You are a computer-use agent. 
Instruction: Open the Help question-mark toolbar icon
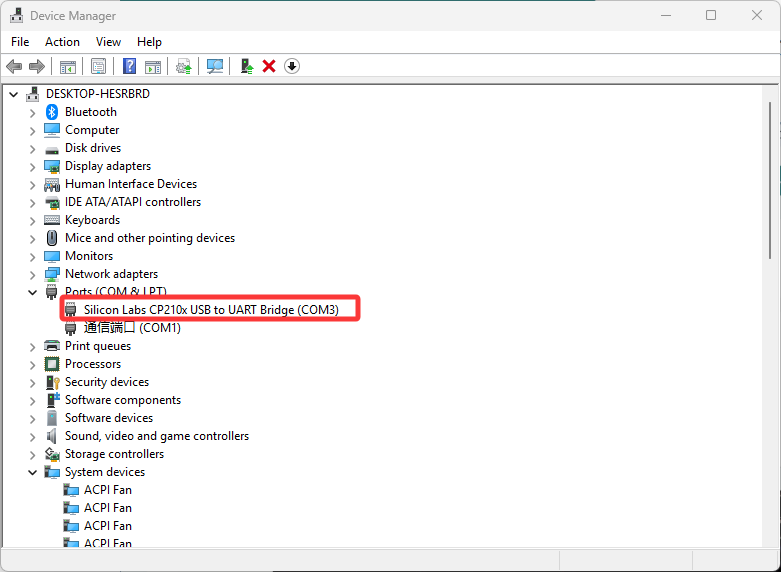130,66
